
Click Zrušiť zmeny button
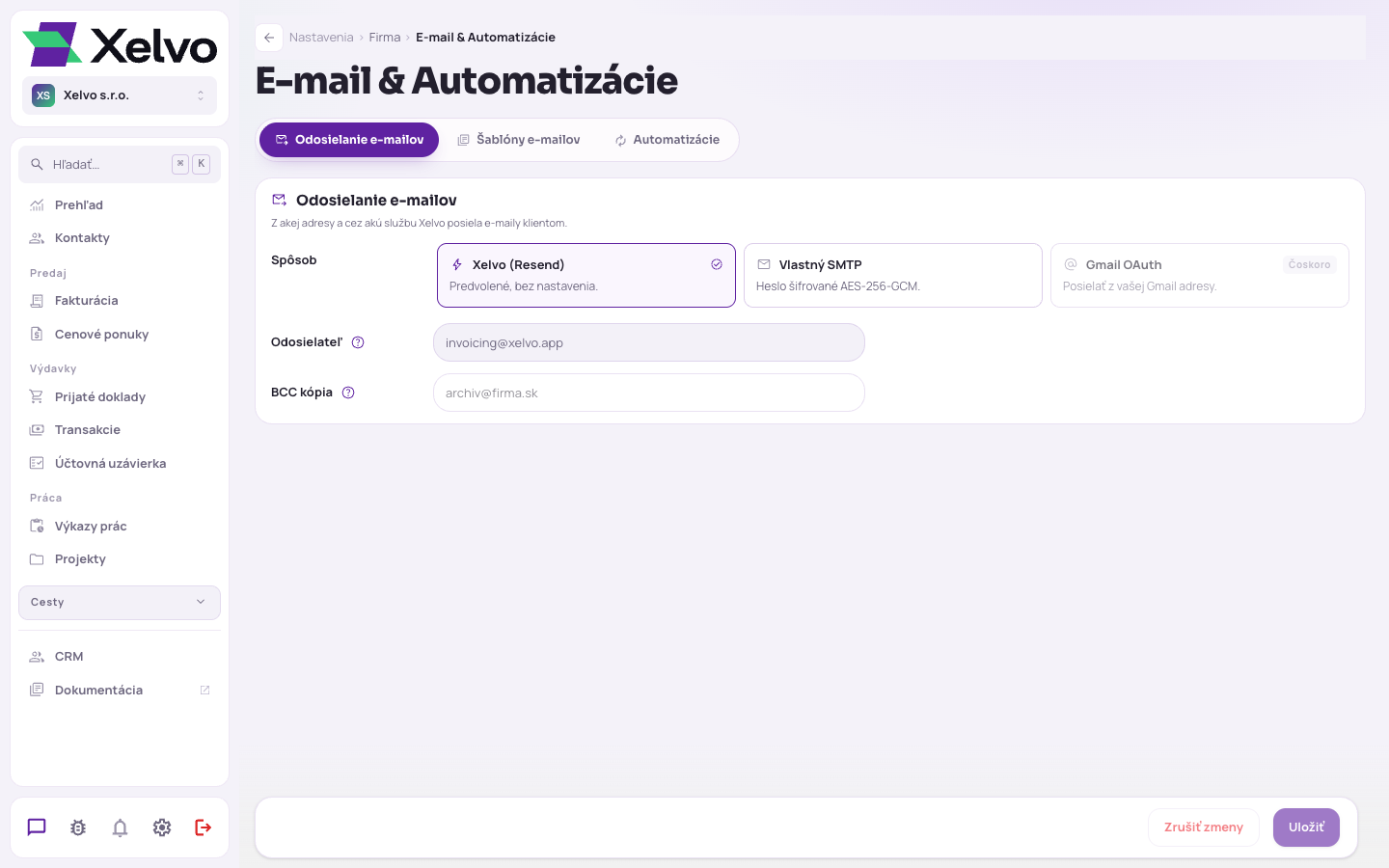1204,827
